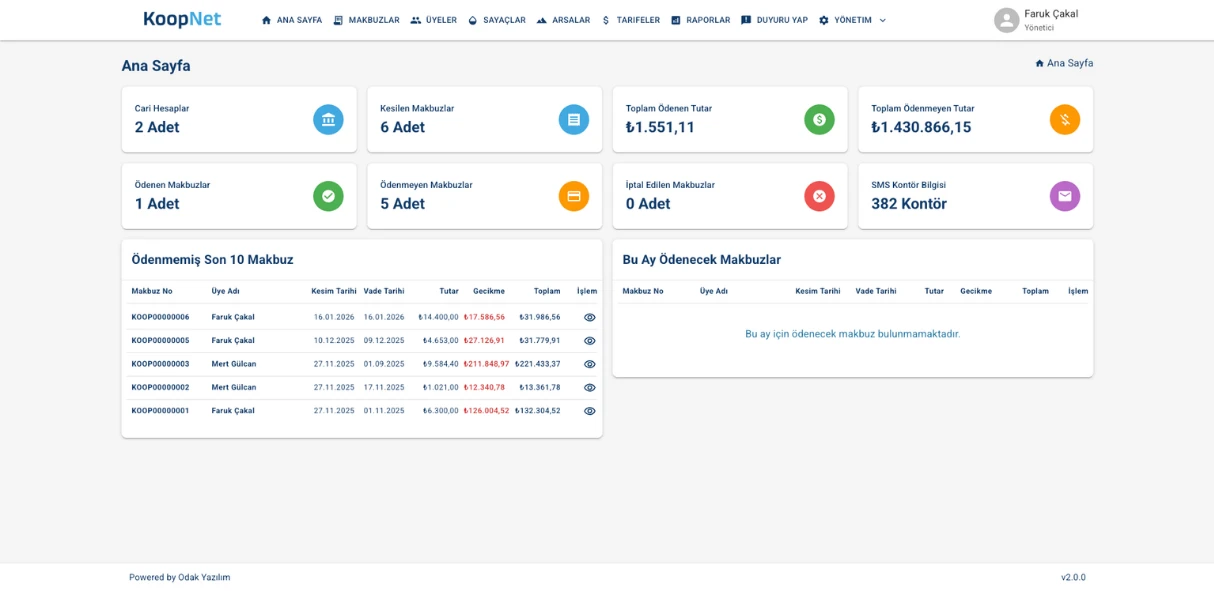
Task: Click the eye icon for KOOP00000001
Action: (589, 410)
